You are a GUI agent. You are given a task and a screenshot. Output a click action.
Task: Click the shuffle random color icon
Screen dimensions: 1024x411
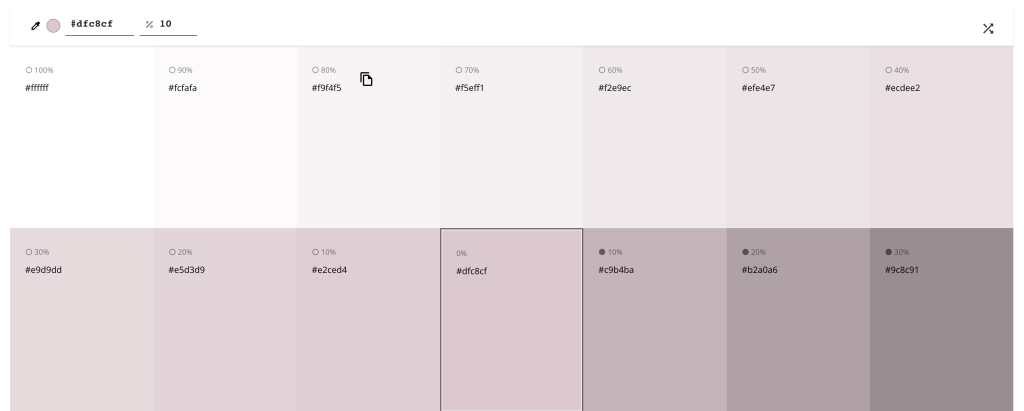pyautogui.click(x=988, y=28)
